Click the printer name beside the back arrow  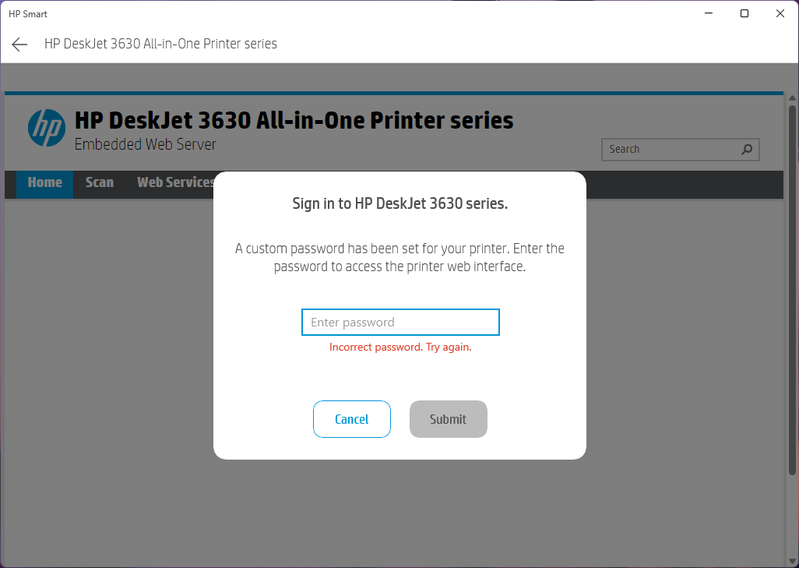160,44
